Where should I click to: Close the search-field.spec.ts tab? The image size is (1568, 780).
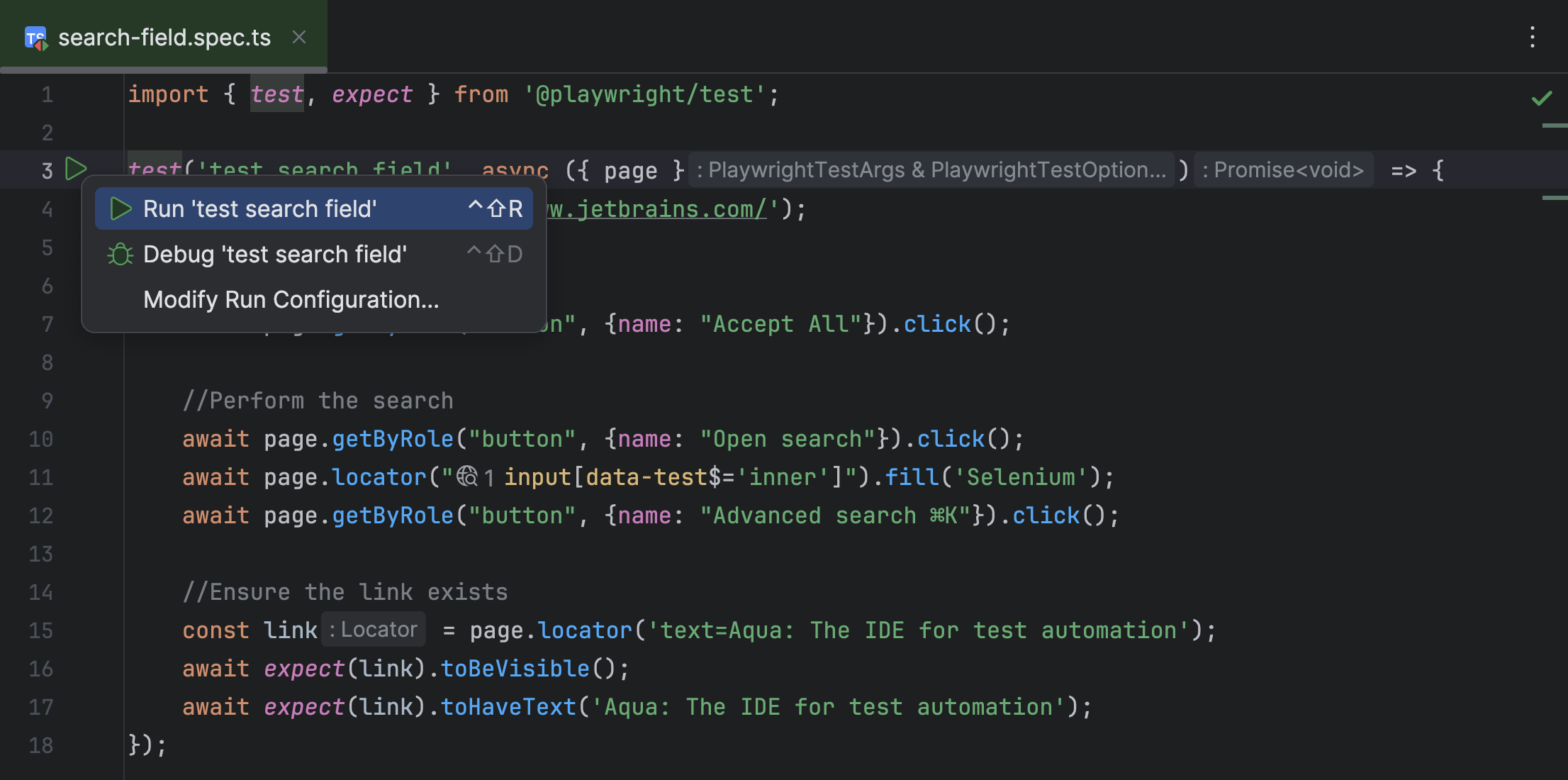point(298,37)
